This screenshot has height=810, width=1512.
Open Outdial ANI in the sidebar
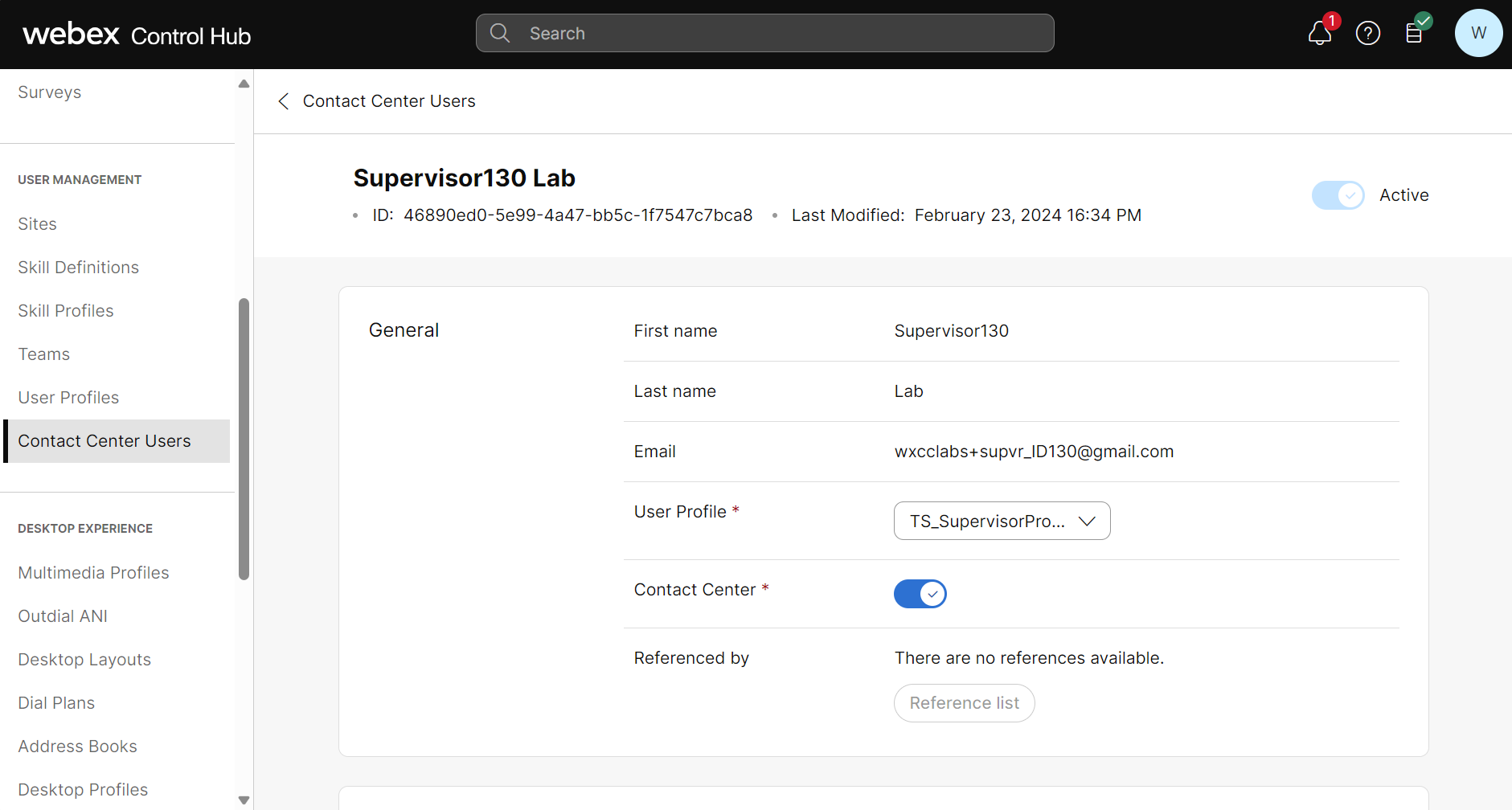pyautogui.click(x=63, y=616)
